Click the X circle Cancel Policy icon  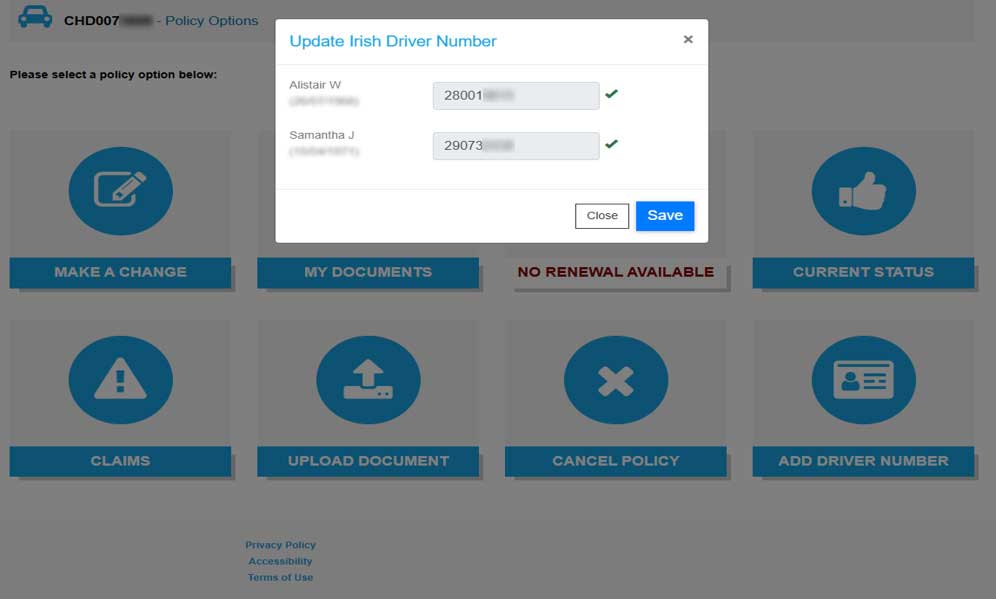tap(615, 380)
